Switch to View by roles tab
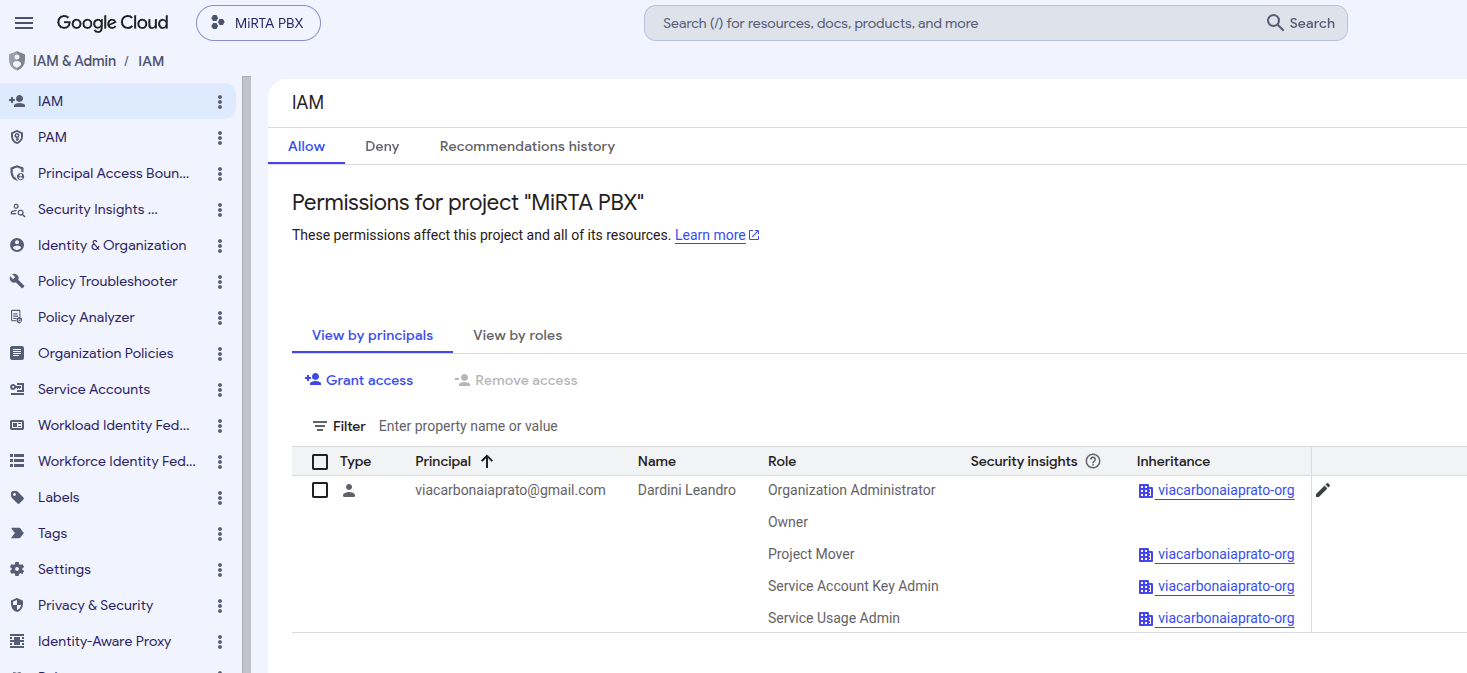This screenshot has width=1467, height=673. [517, 335]
